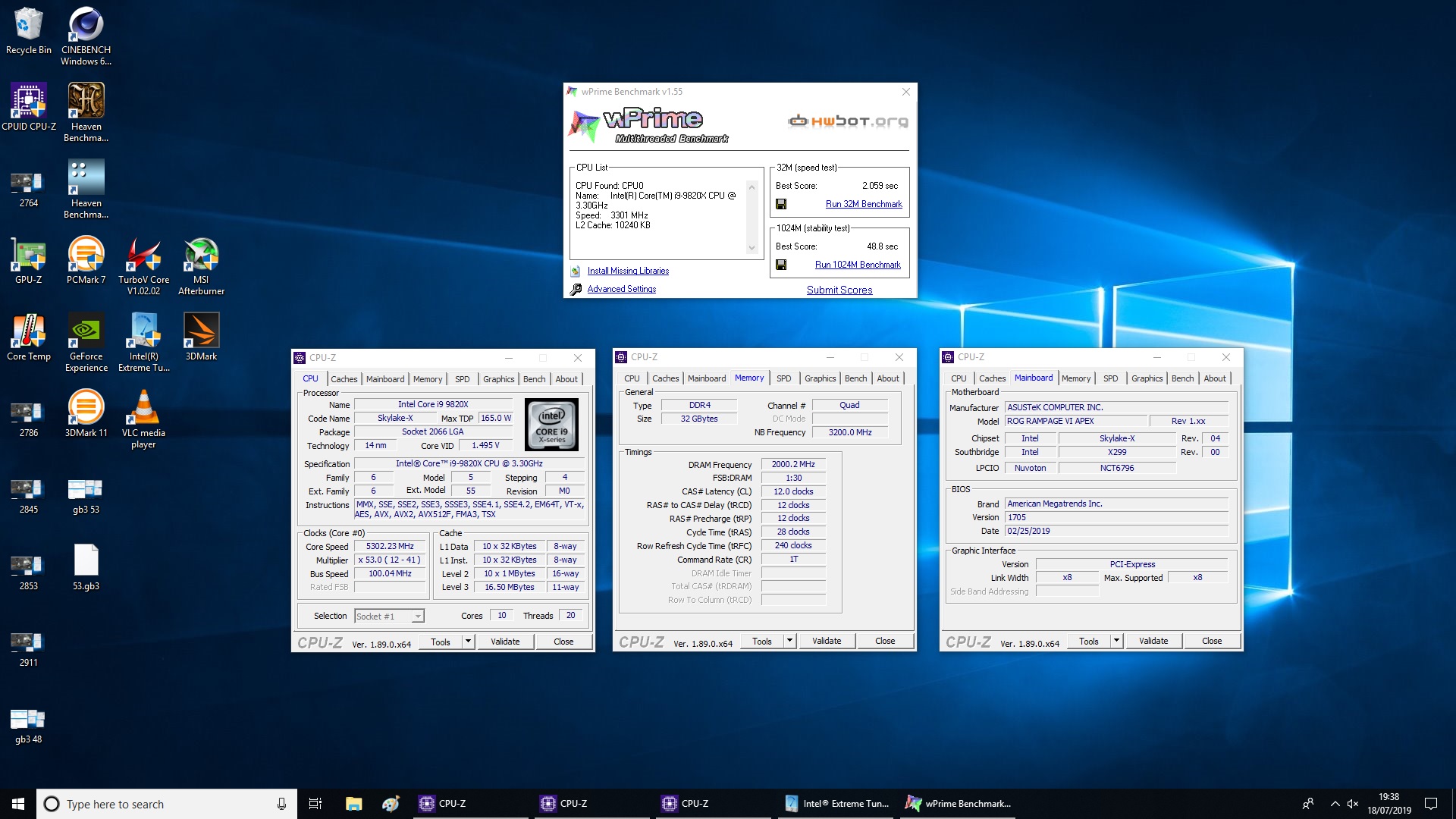The height and width of the screenshot is (819, 1456).
Task: Click the muted volume icon in the tray
Action: pyautogui.click(x=1352, y=804)
